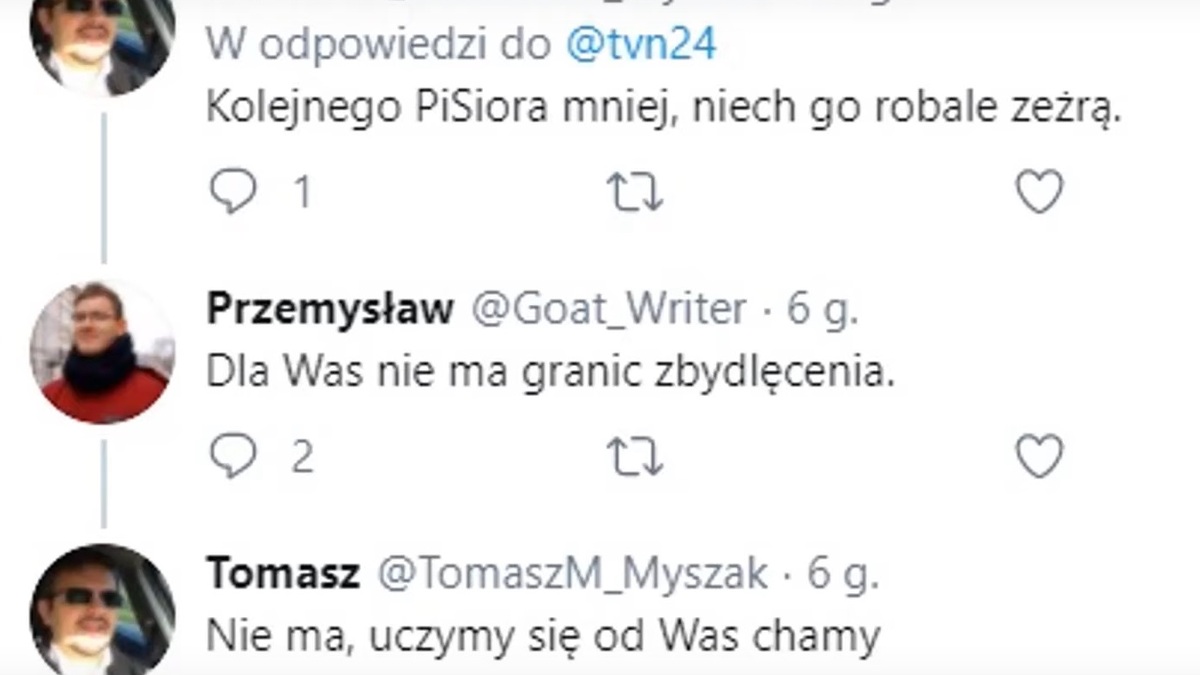Open the @tvn24 mention link
Image resolution: width=1200 pixels, height=675 pixels.
pos(641,46)
